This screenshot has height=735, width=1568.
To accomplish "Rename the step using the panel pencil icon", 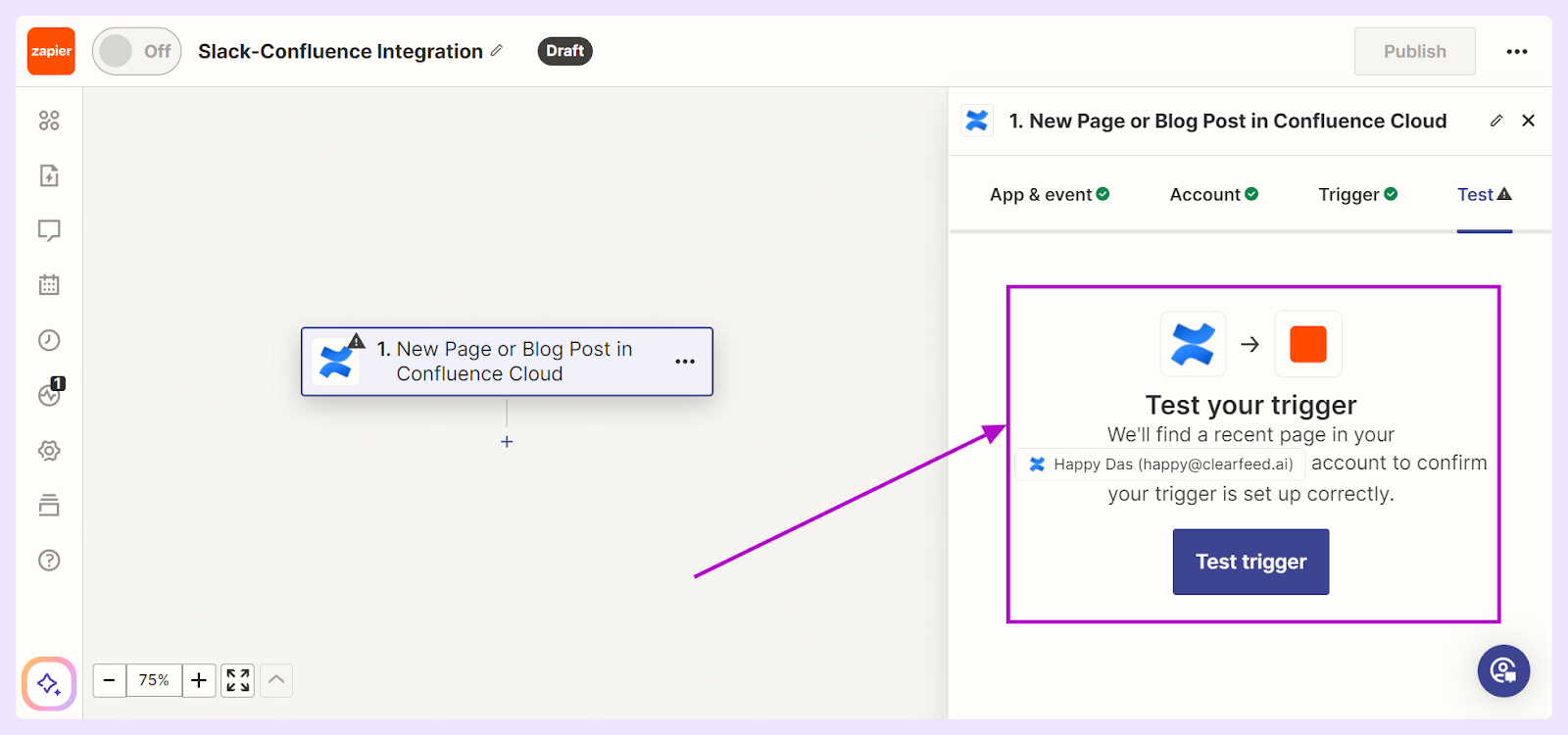I will [1496, 121].
